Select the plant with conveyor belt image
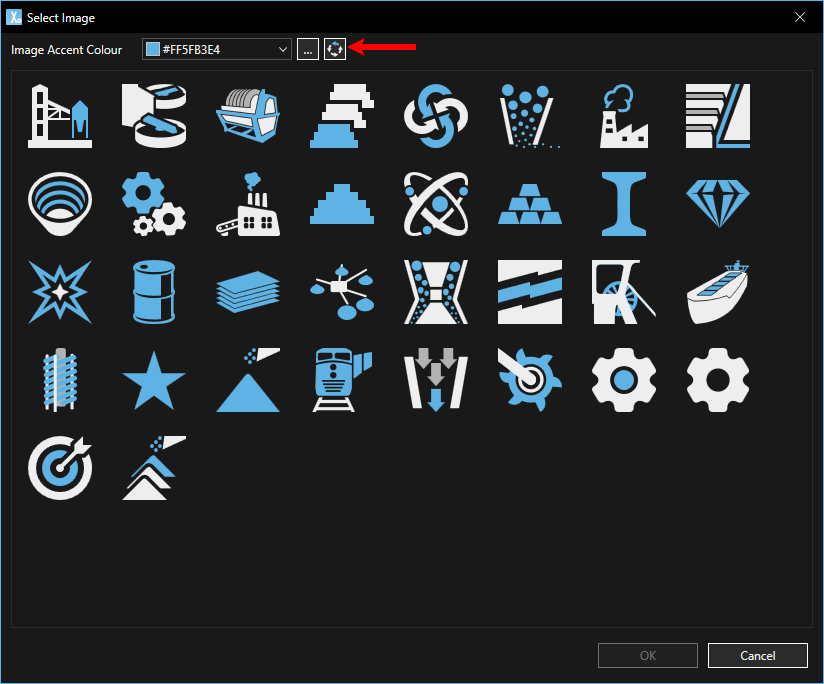The height and width of the screenshot is (684, 824). click(248, 204)
